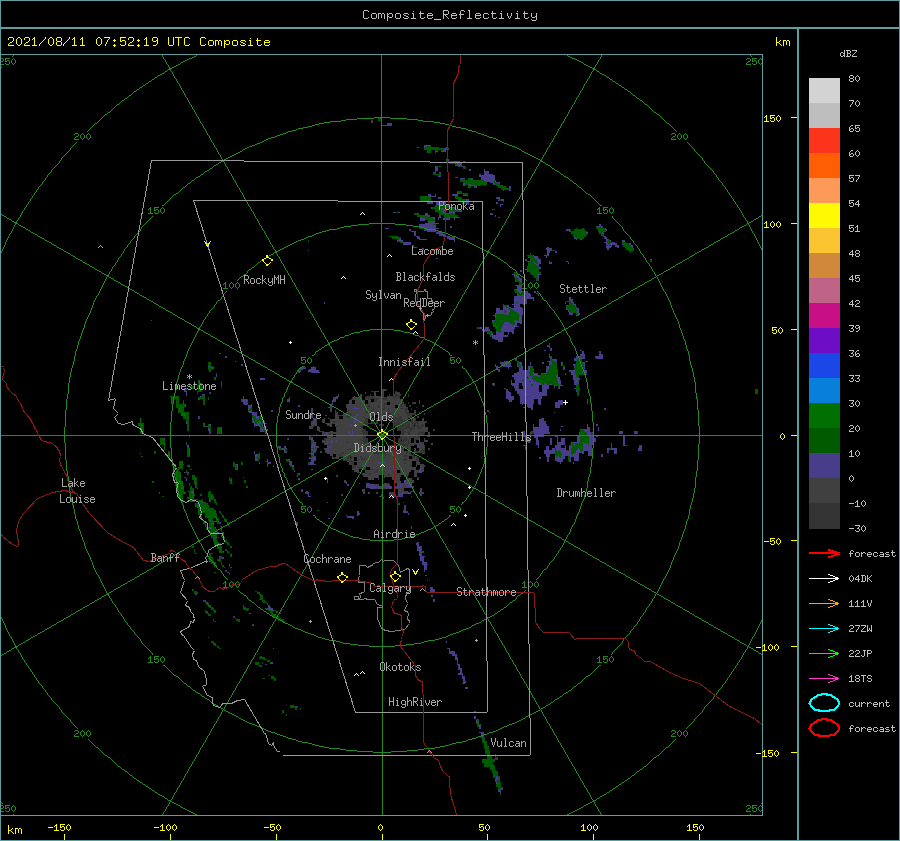Click the 18TS legend text
The height and width of the screenshot is (841, 900).
860,679
